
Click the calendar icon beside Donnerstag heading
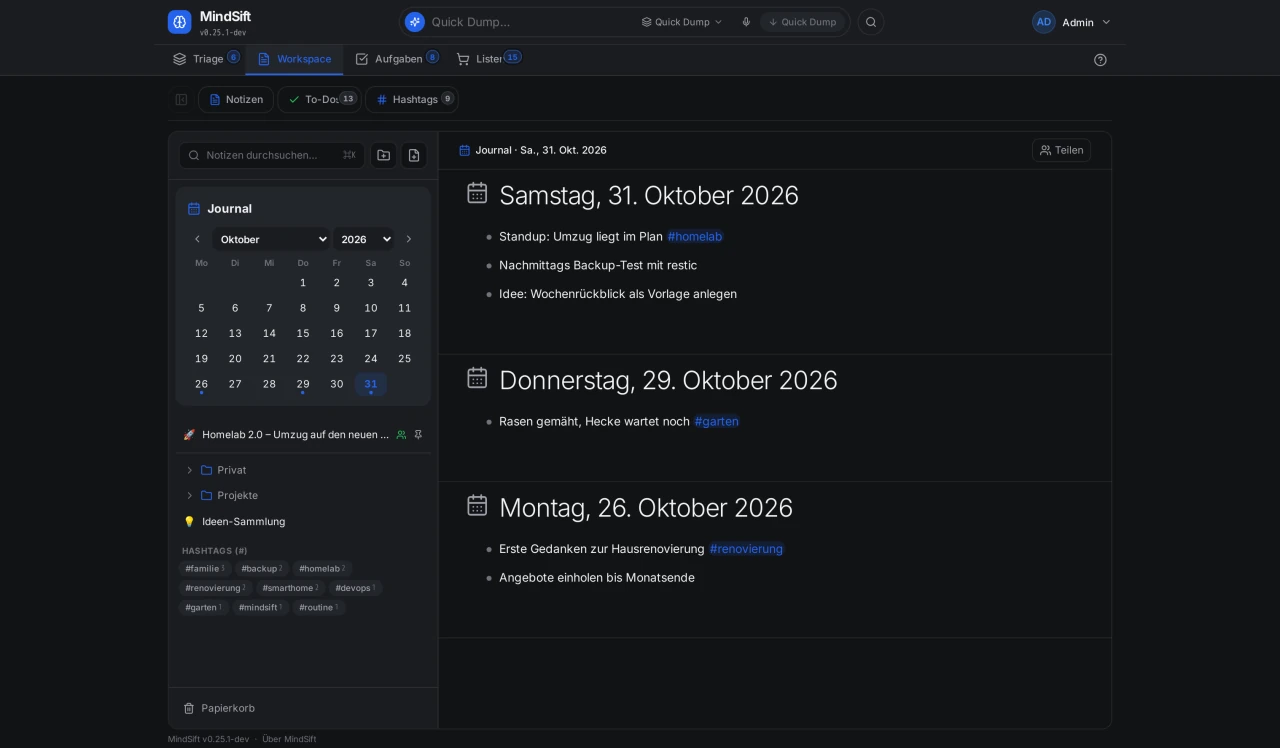click(x=477, y=378)
